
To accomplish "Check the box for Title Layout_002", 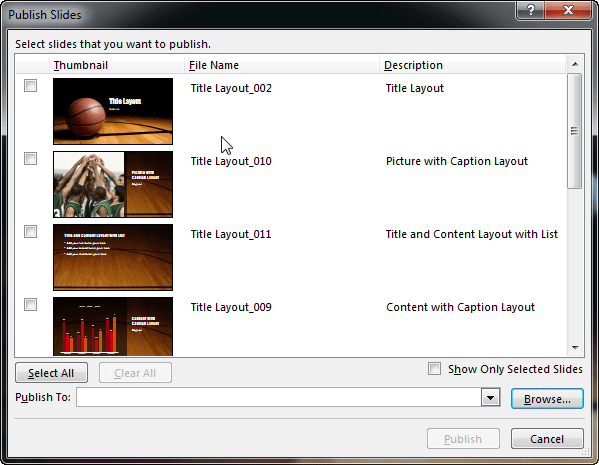I will click(31, 86).
